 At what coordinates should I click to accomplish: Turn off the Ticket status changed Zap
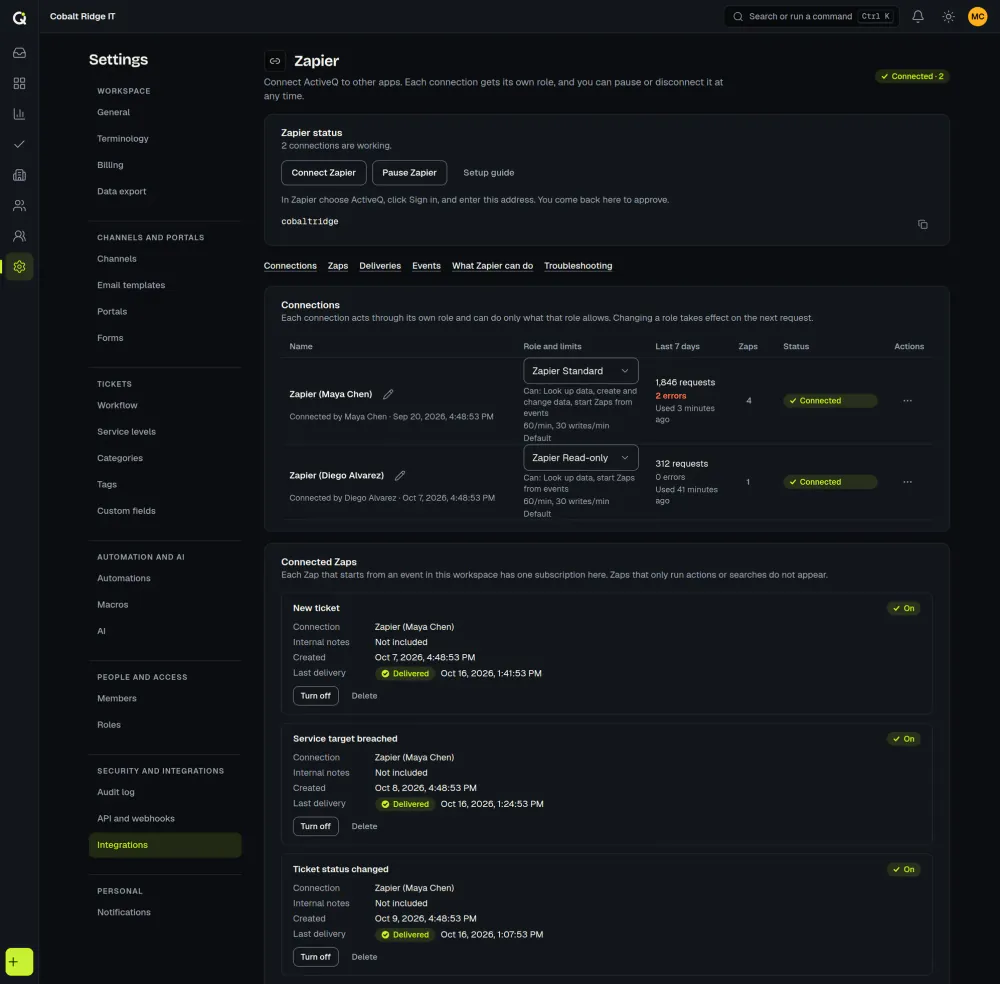pyautogui.click(x=316, y=957)
